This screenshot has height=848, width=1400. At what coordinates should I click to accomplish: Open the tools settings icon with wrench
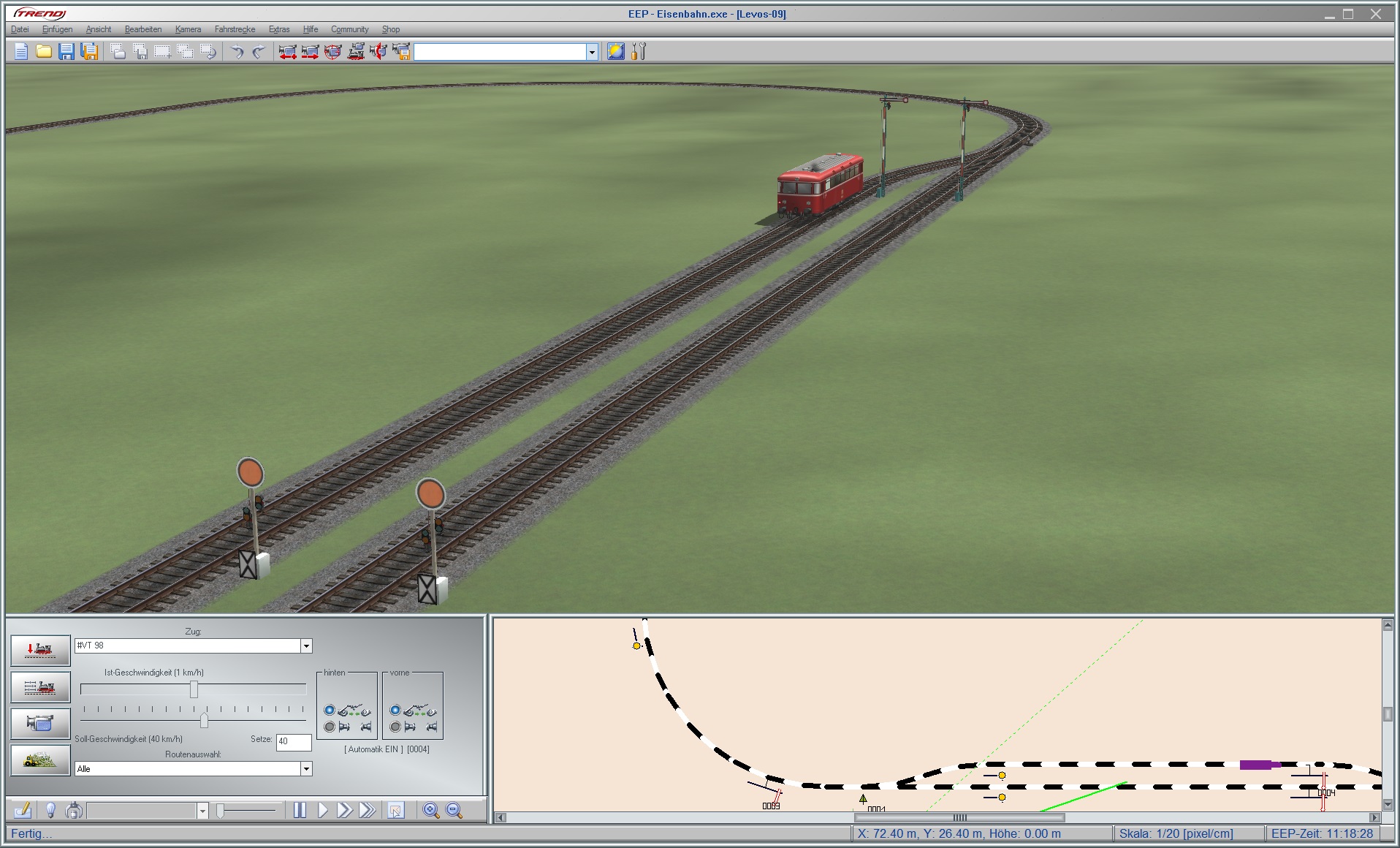(x=639, y=51)
